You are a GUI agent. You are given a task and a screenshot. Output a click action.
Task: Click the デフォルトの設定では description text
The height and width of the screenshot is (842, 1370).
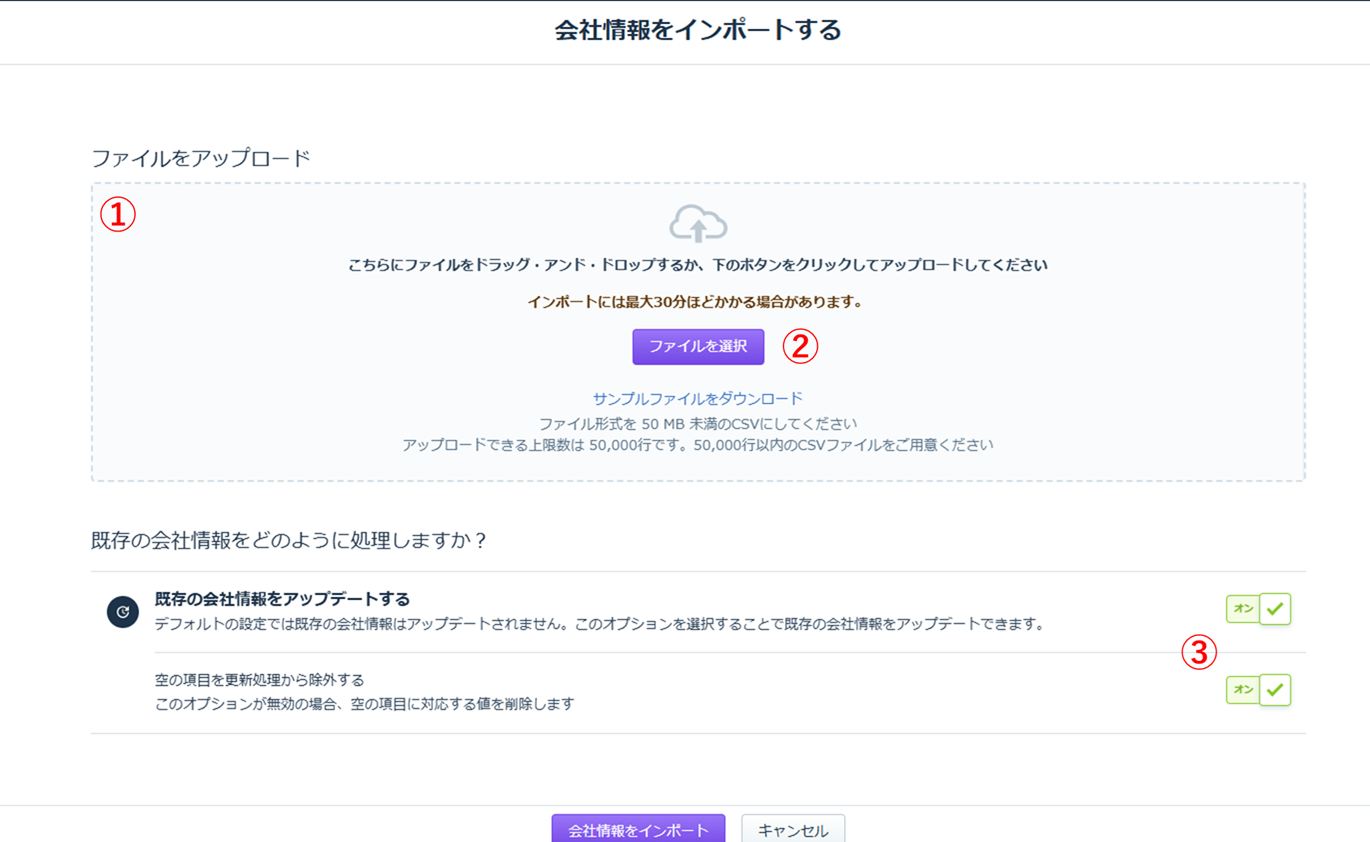600,624
